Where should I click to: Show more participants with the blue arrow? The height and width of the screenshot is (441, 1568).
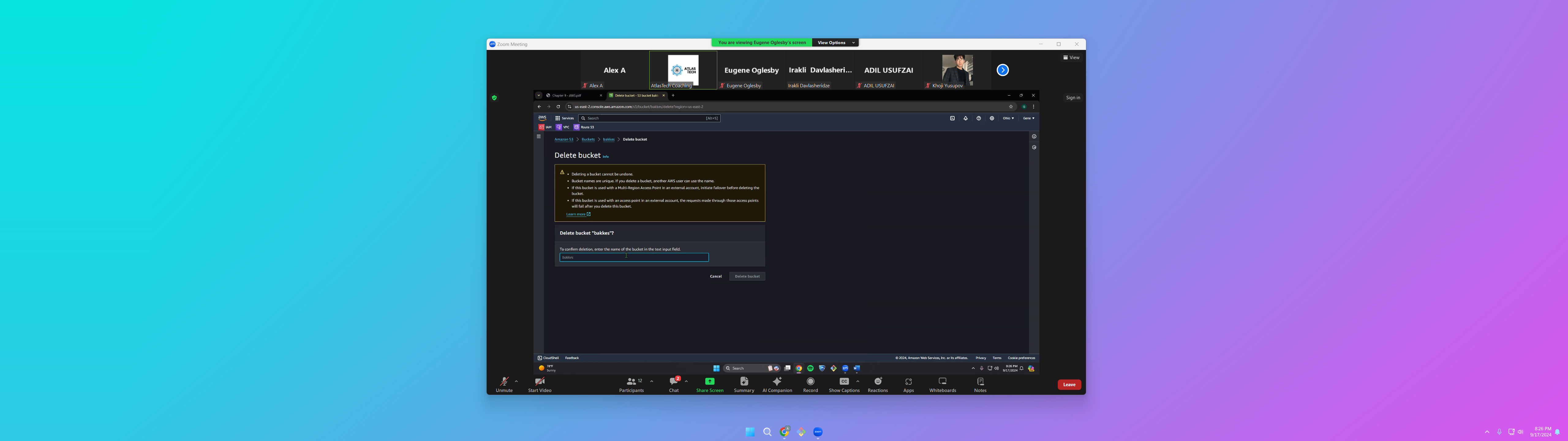coord(1003,70)
